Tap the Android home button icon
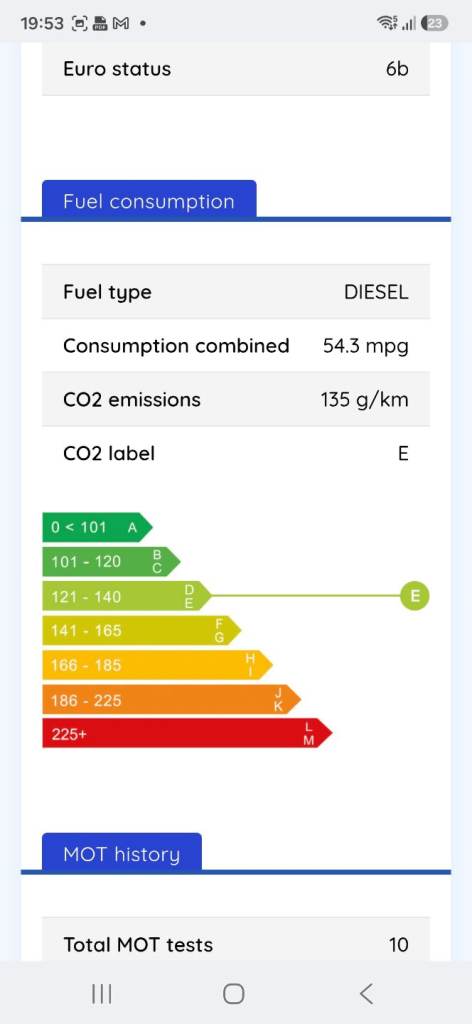472x1024 pixels. tap(234, 993)
